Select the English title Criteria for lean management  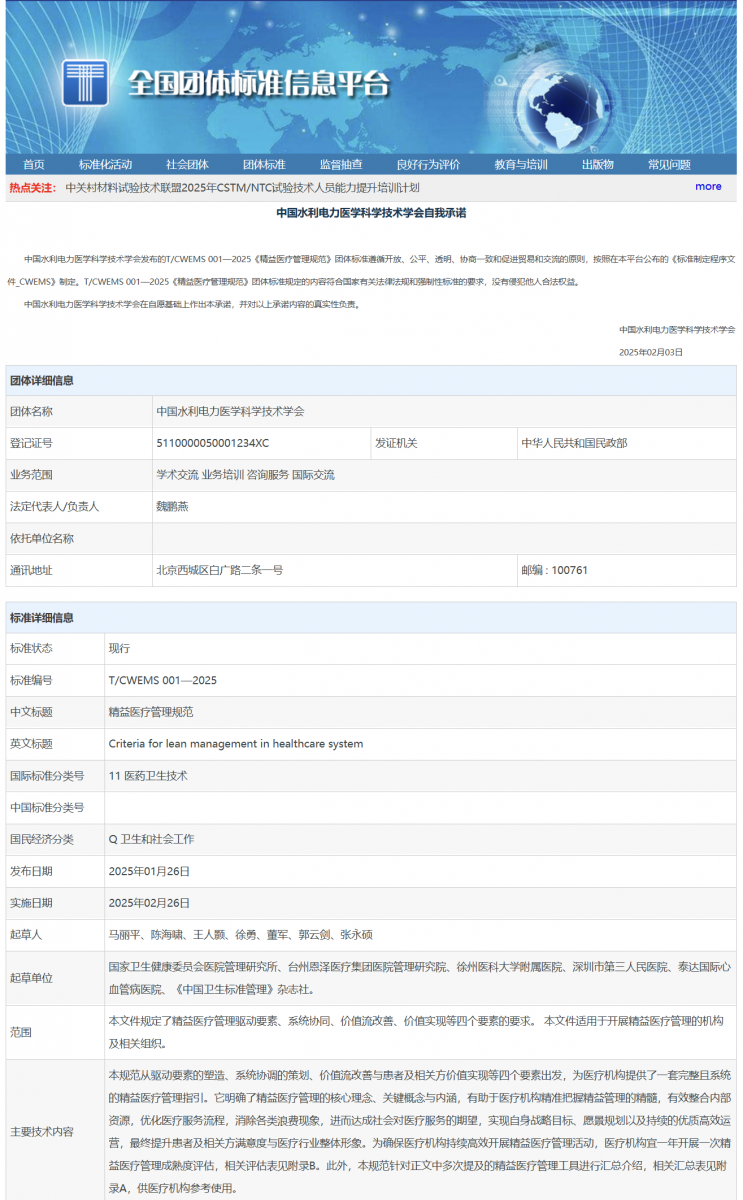pos(235,744)
